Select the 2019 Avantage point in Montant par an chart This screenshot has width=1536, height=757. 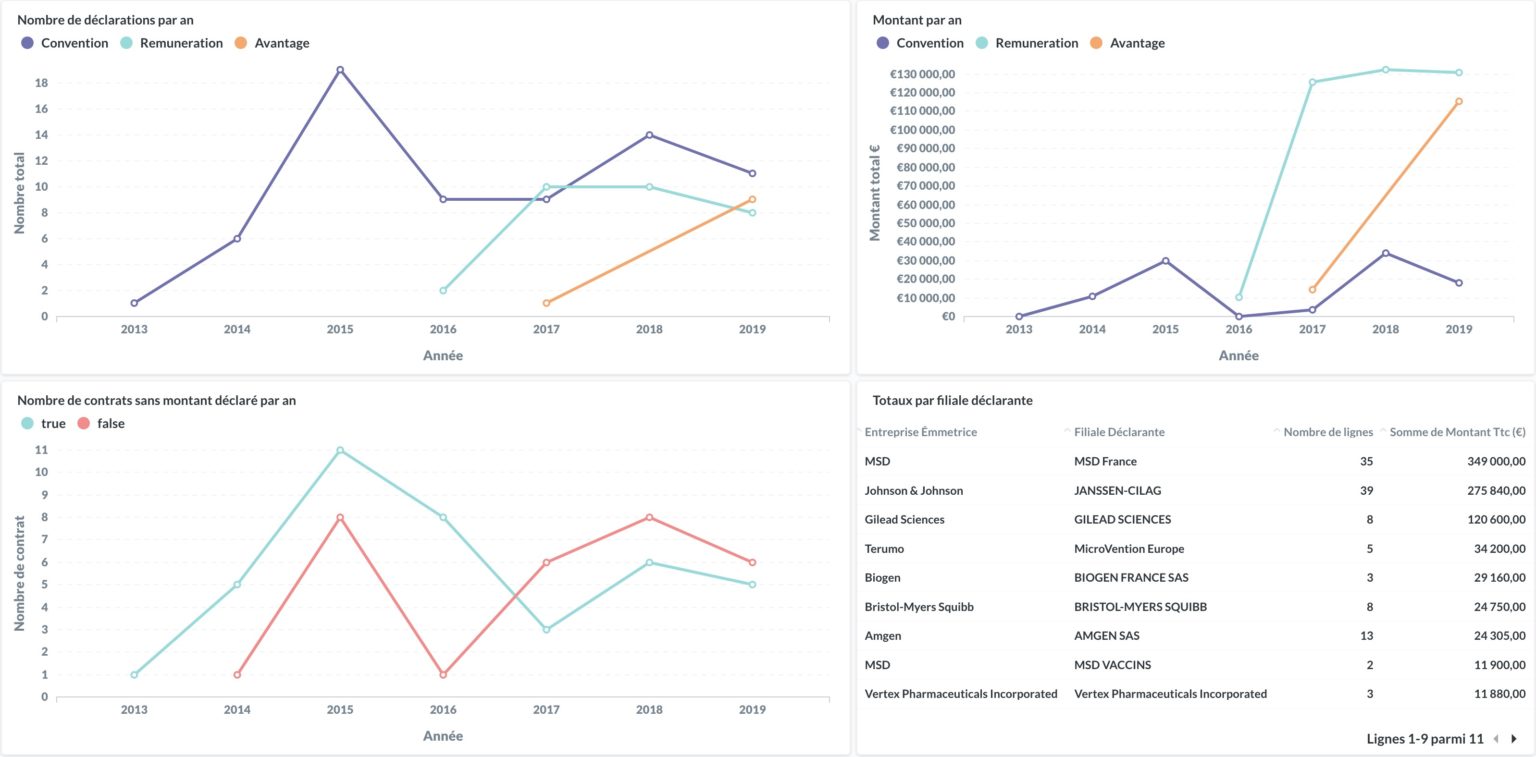[1459, 101]
